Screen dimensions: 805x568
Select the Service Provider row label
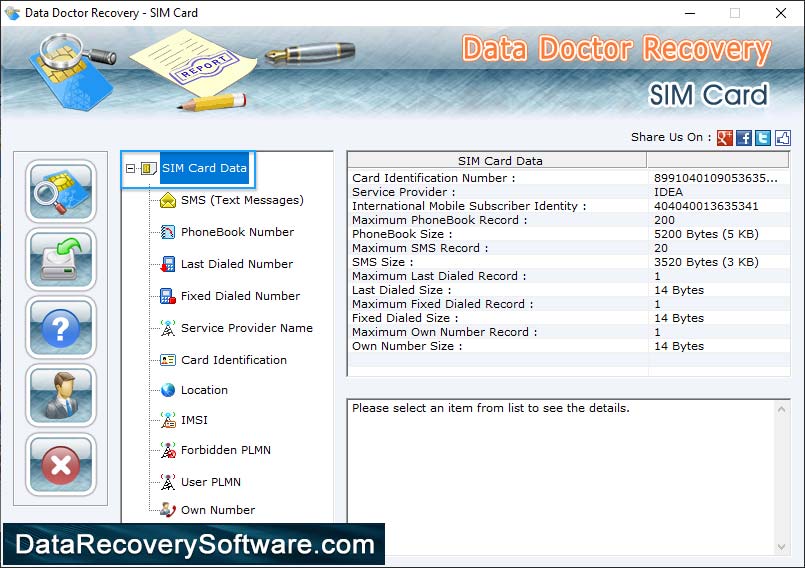(404, 192)
